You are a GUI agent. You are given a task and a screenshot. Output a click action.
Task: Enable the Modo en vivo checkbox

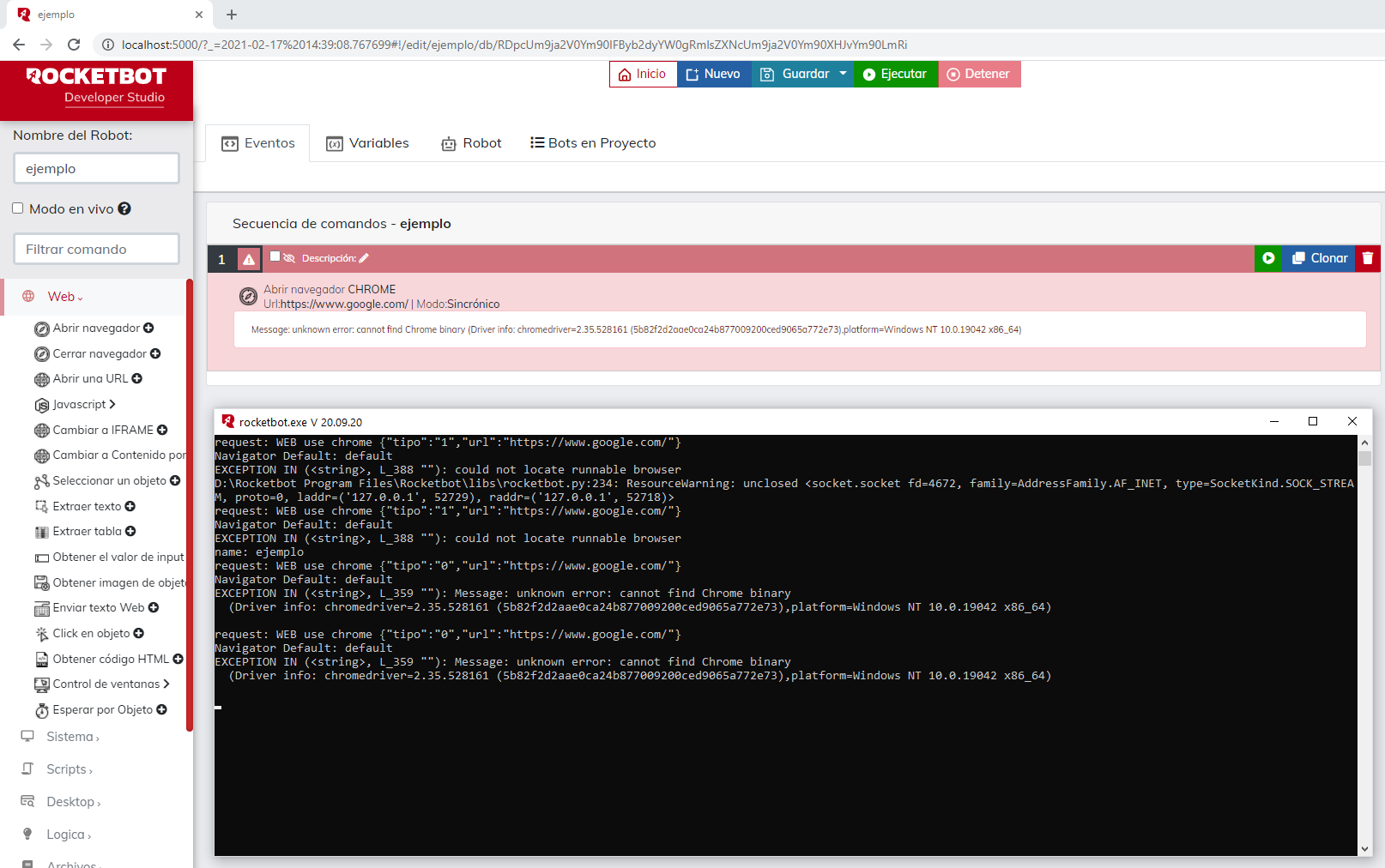pyautogui.click(x=18, y=208)
